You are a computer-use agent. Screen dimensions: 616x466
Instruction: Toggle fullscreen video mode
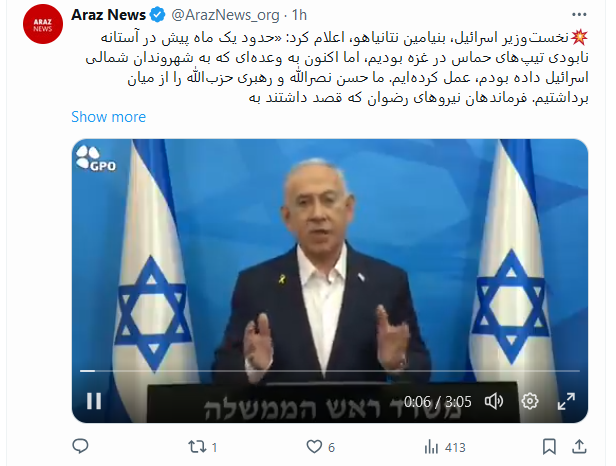(566, 401)
